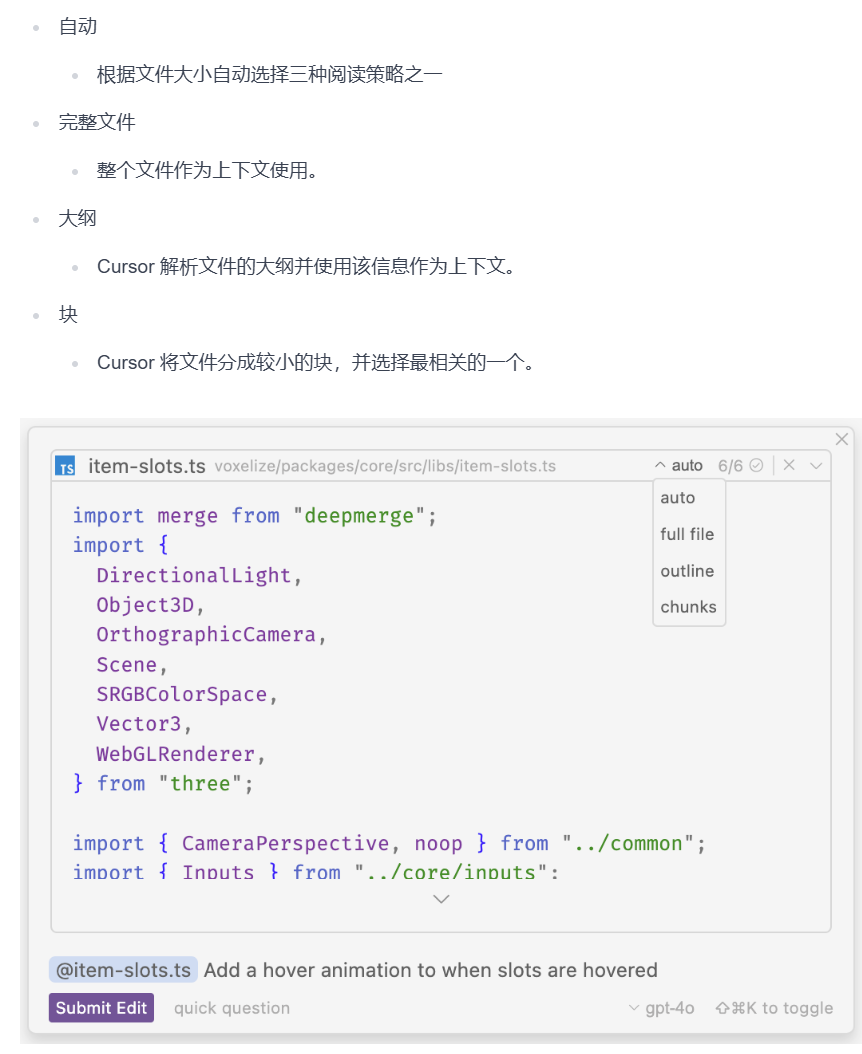This screenshot has height=1054, width=862.
Task: Select "chunks" in the strategy menu
Action: coord(688,607)
